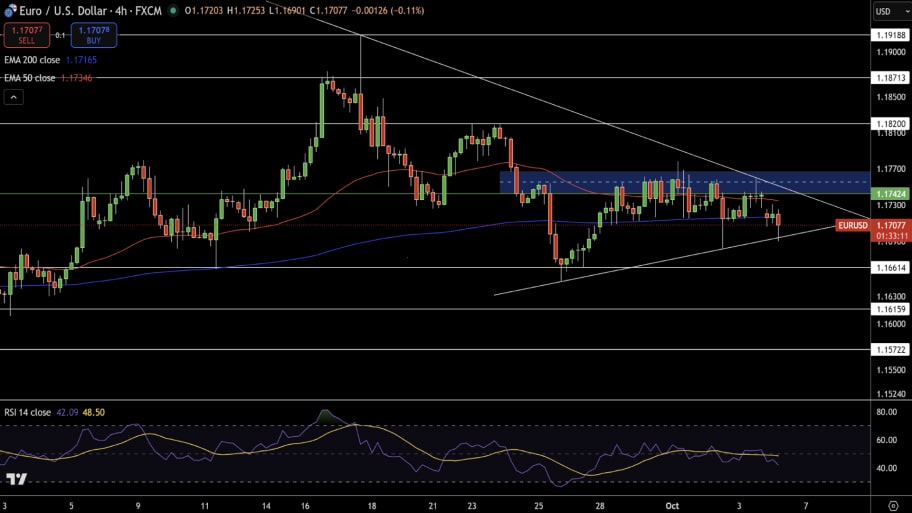Select the EMA 50 close indicator label
This screenshot has height=513, width=912.
click(x=30, y=77)
